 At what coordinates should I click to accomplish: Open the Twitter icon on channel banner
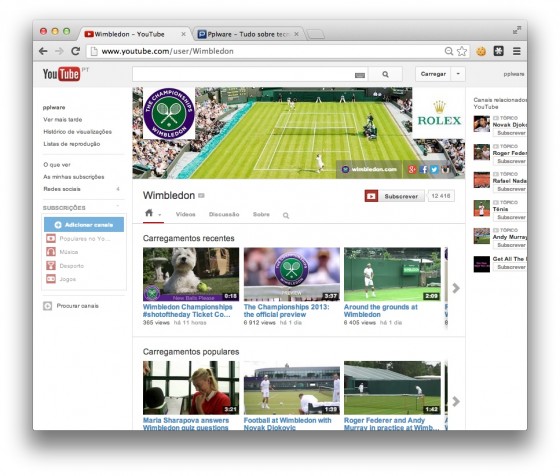tap(434, 169)
